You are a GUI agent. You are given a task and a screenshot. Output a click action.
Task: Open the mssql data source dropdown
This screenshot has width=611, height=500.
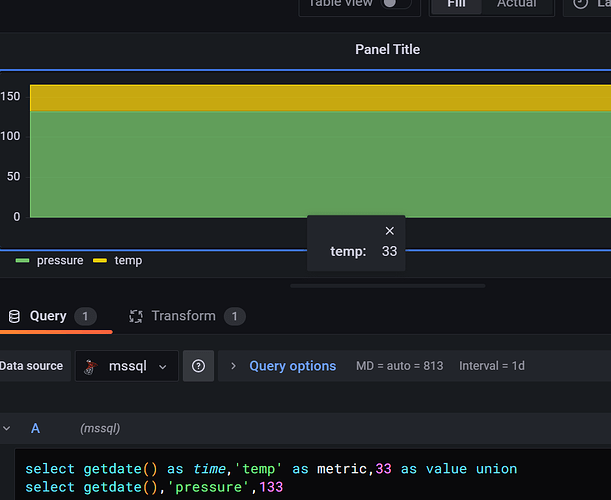coord(127,366)
